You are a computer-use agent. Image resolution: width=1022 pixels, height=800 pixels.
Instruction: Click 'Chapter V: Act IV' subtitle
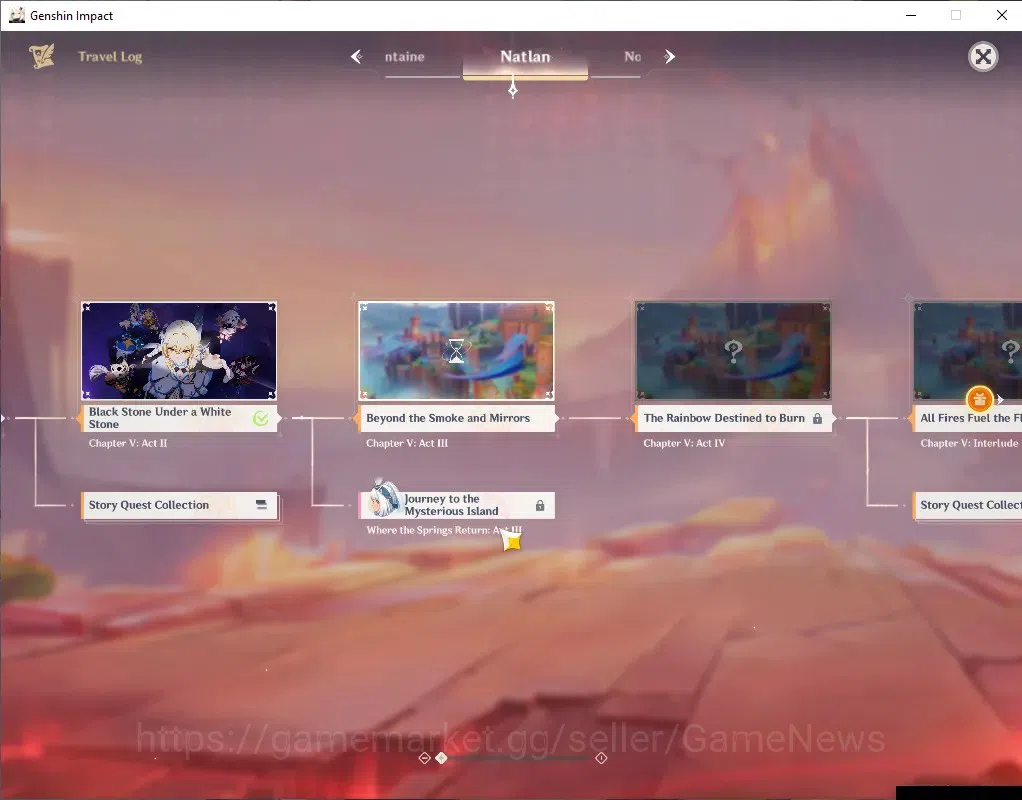click(x=684, y=443)
